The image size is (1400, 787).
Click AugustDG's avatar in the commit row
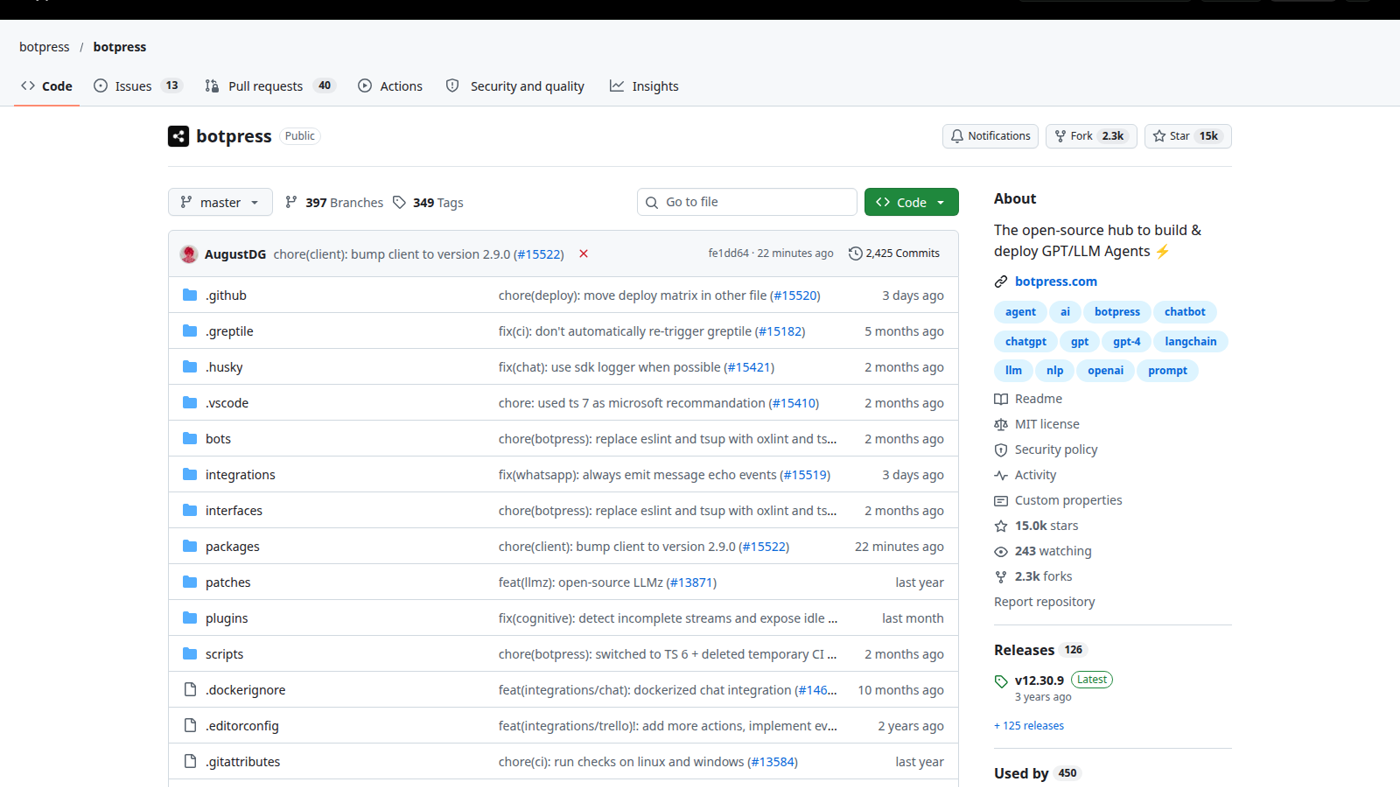[189, 254]
